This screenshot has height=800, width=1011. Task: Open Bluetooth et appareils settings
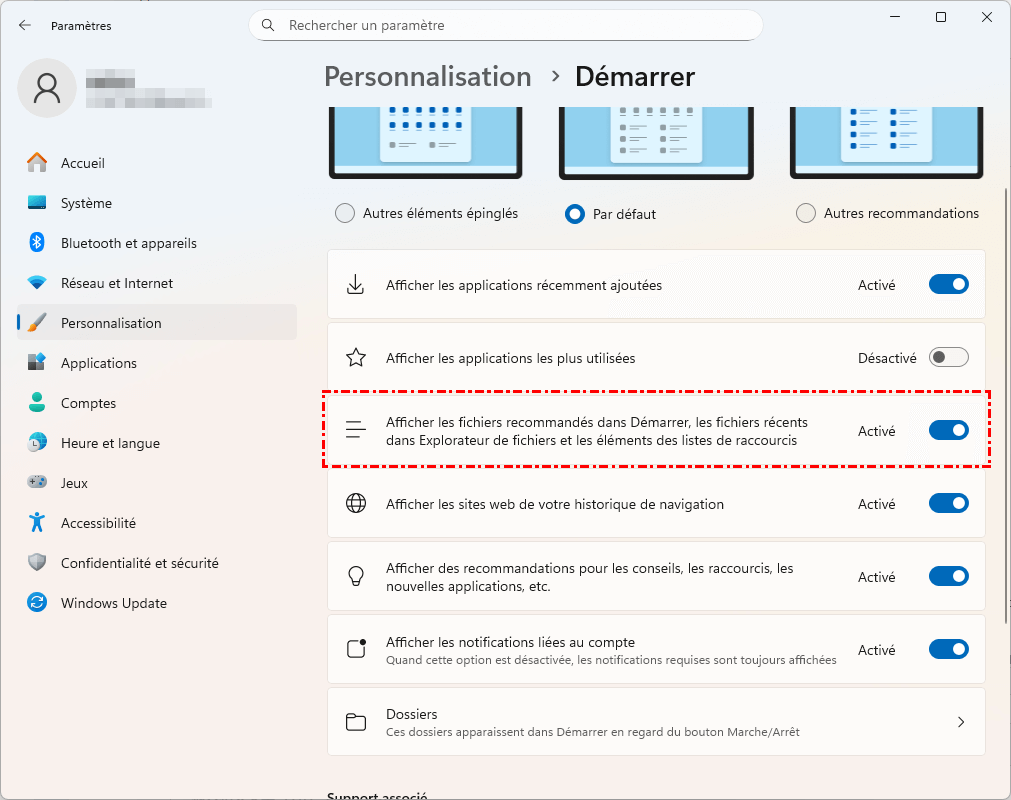click(x=128, y=243)
